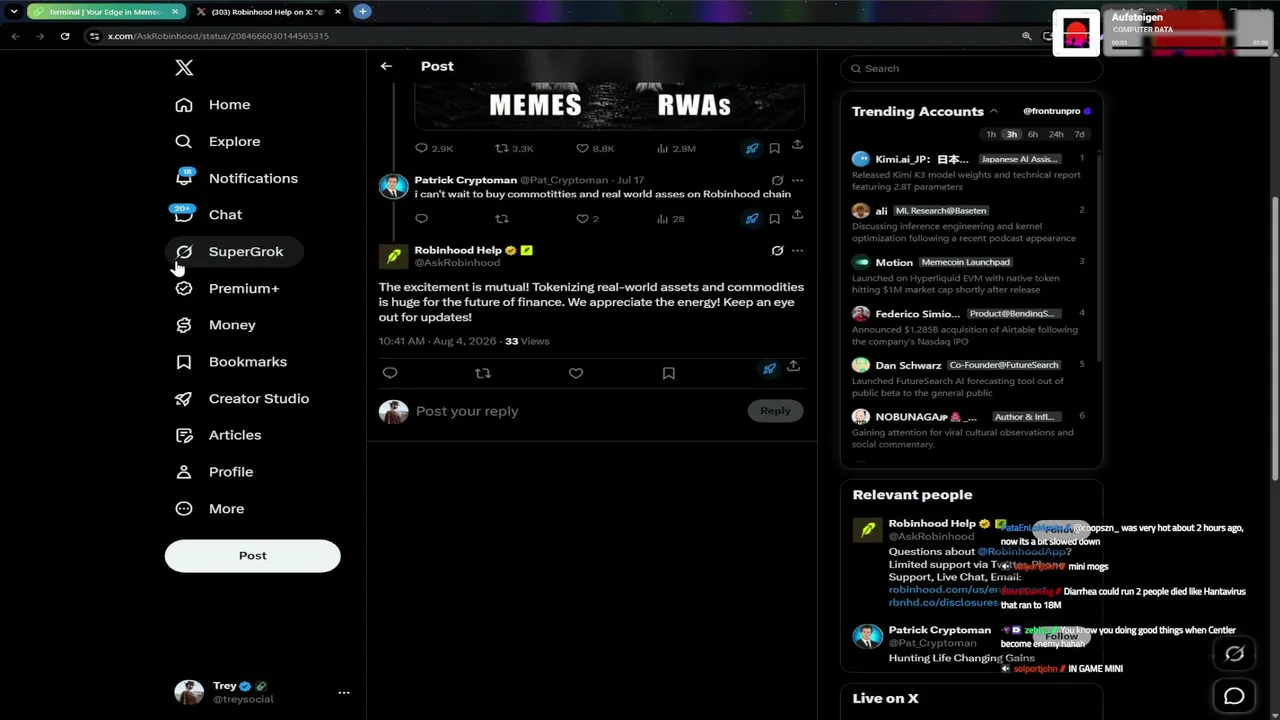Bookmark Patrick Cryptoman's post

[x=774, y=219]
